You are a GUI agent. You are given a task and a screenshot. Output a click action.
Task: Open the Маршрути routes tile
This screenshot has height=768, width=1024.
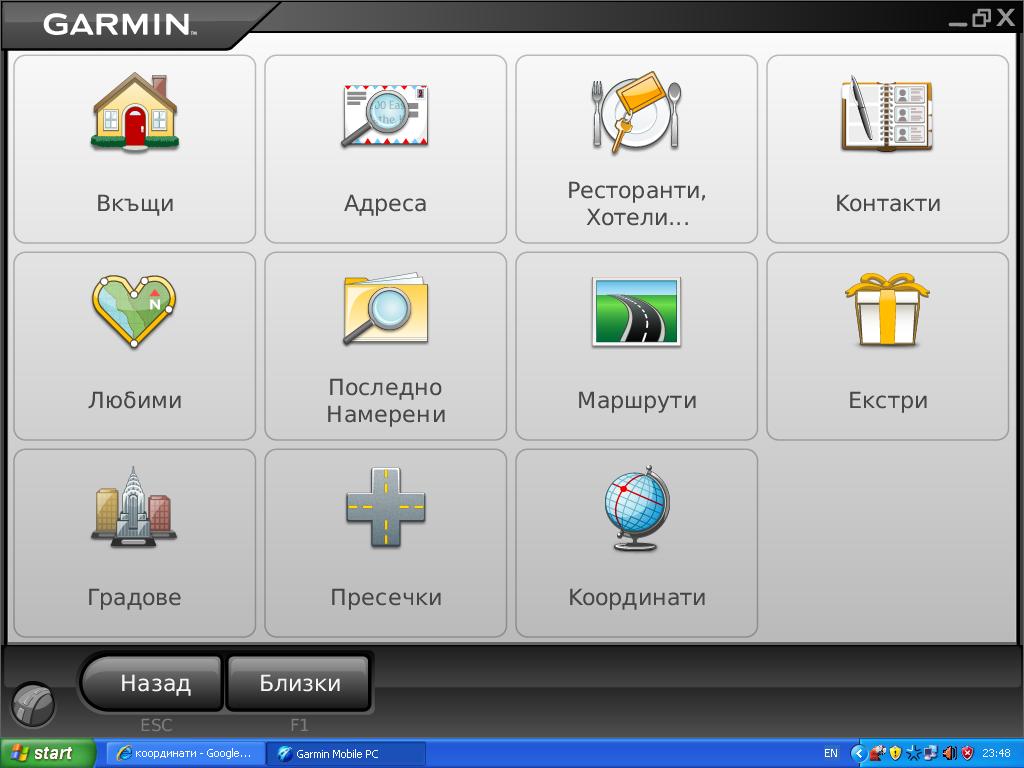[x=637, y=346]
